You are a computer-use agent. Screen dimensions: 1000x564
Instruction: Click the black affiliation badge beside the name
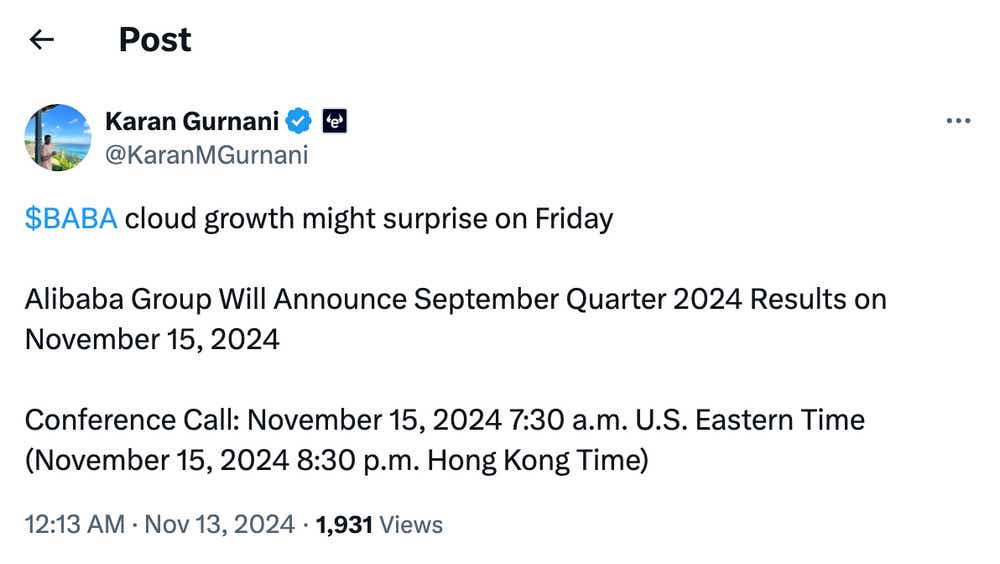pyautogui.click(x=334, y=121)
